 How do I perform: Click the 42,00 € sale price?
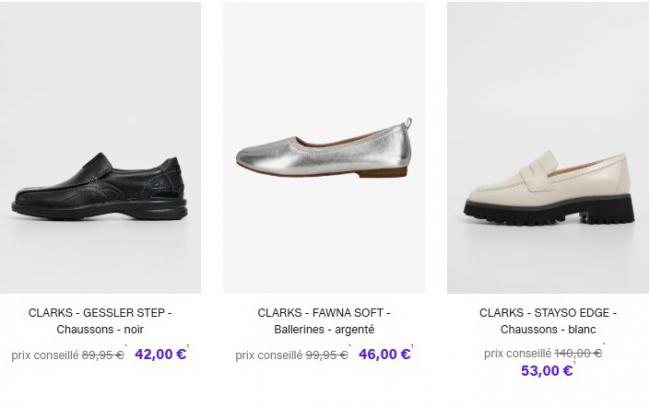[x=159, y=354]
